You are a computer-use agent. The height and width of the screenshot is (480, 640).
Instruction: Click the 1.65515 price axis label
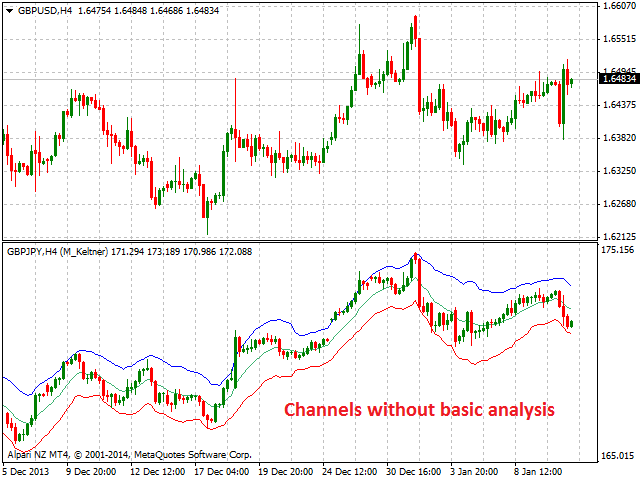pos(618,39)
